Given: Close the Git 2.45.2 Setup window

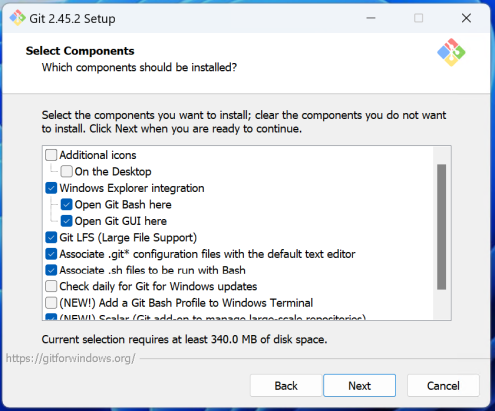Looking at the screenshot, I should point(466,18).
